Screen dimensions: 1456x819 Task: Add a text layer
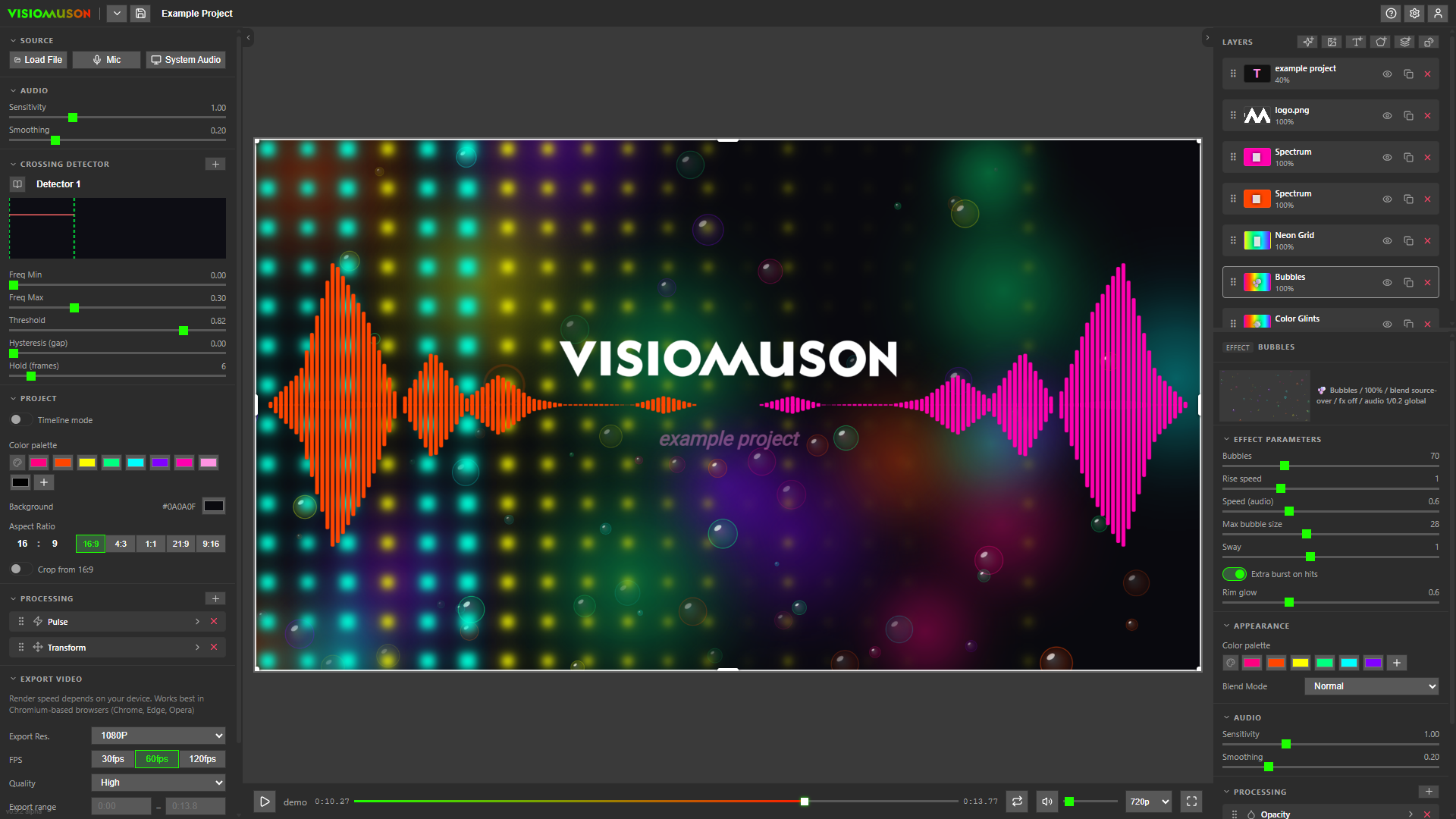coord(1357,42)
